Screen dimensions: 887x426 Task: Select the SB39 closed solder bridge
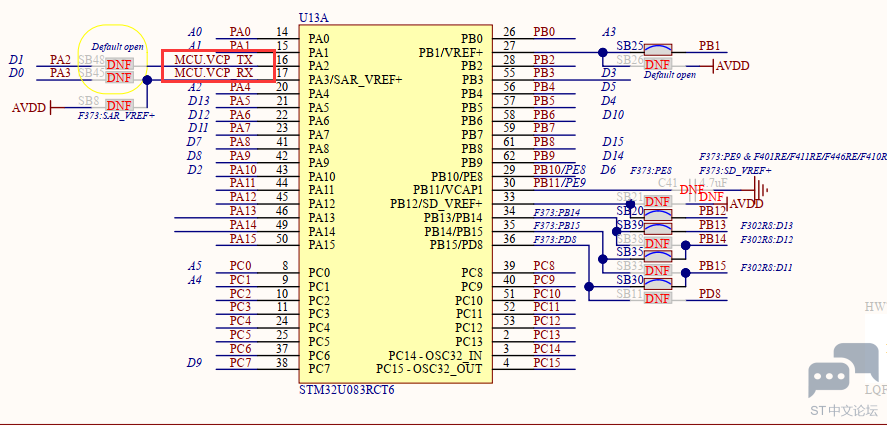point(658,228)
